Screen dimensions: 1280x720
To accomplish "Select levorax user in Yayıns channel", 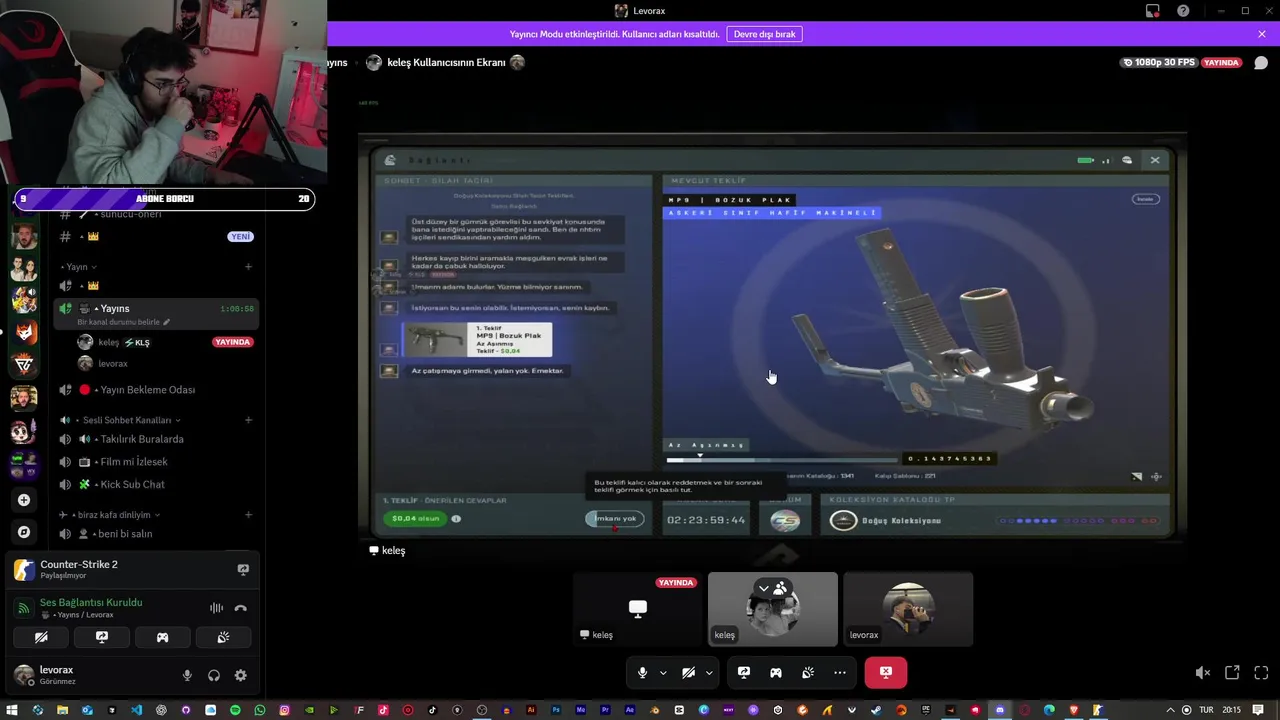I will pos(165,364).
